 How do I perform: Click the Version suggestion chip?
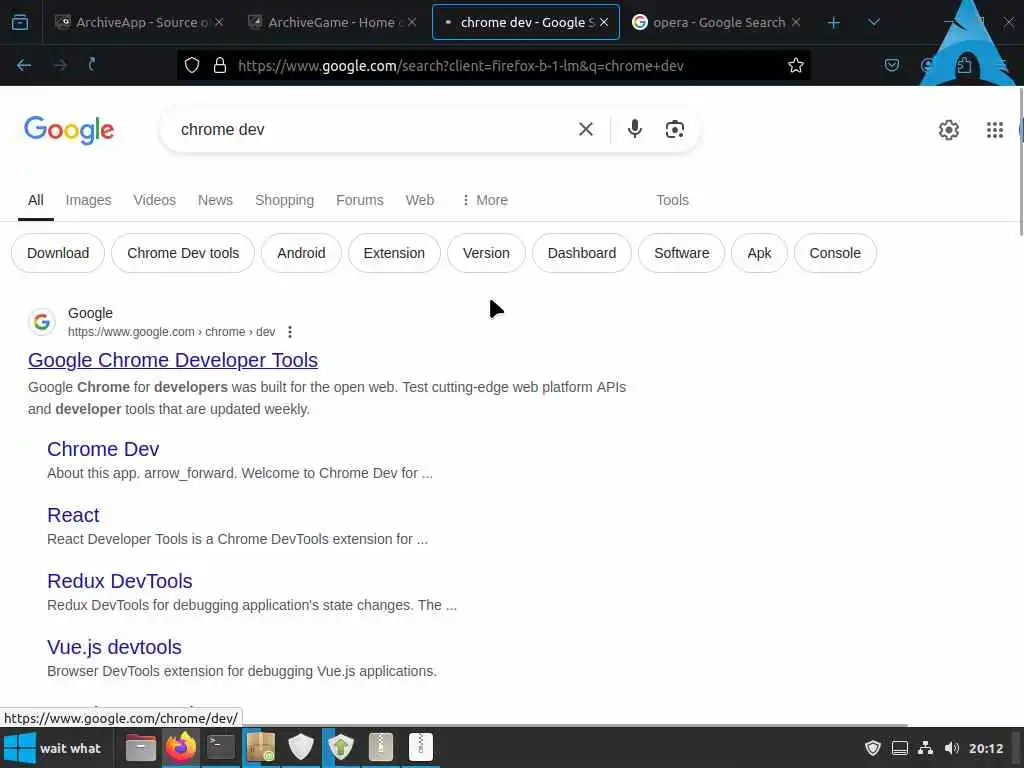click(487, 253)
